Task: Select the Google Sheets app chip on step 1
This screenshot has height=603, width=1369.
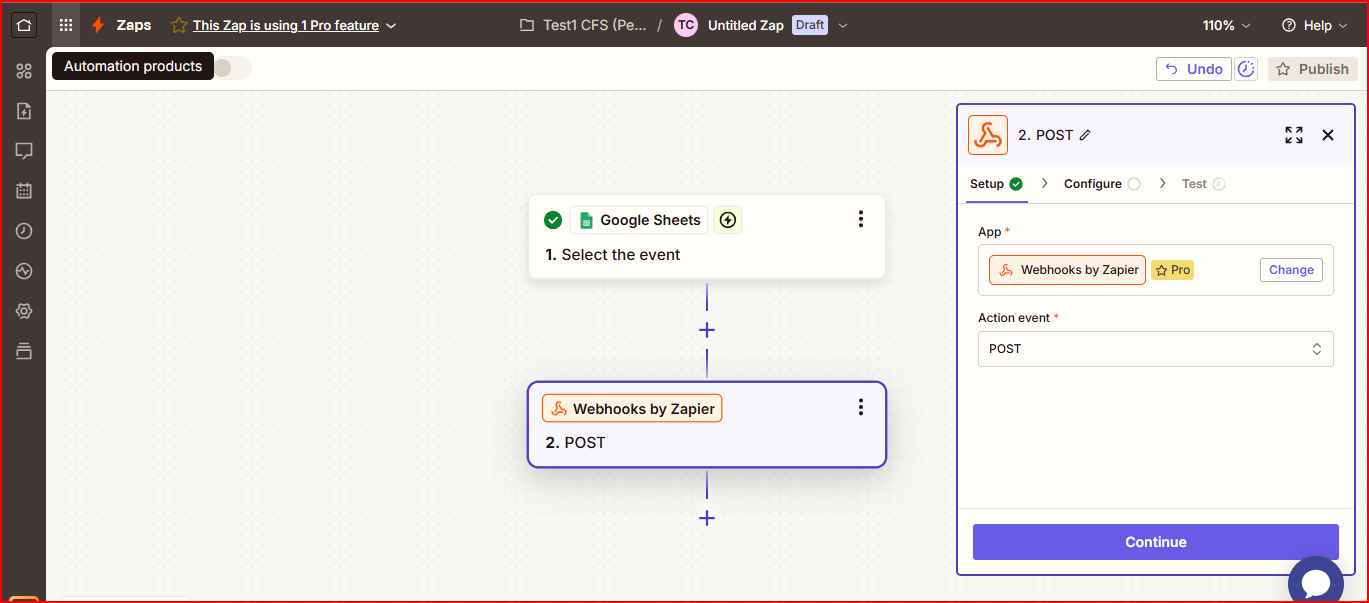Action: point(639,220)
